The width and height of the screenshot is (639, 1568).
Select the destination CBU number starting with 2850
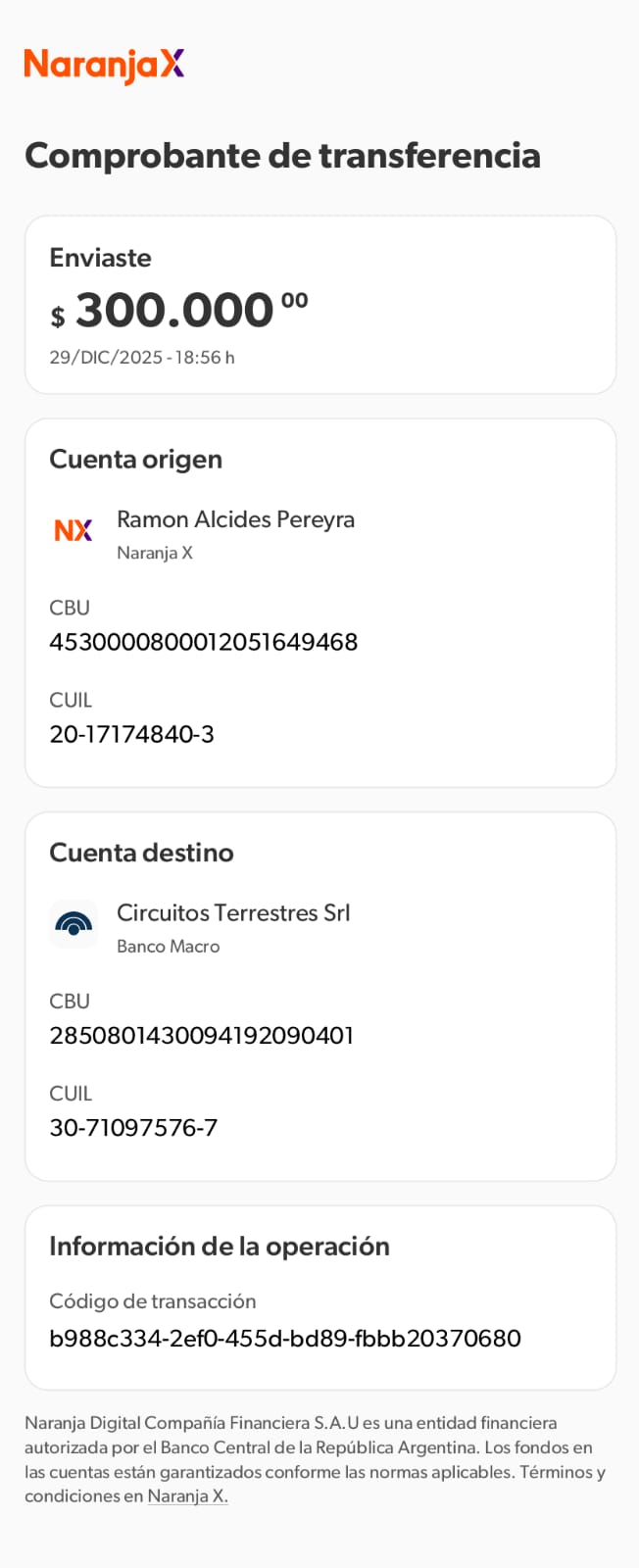pos(201,1036)
